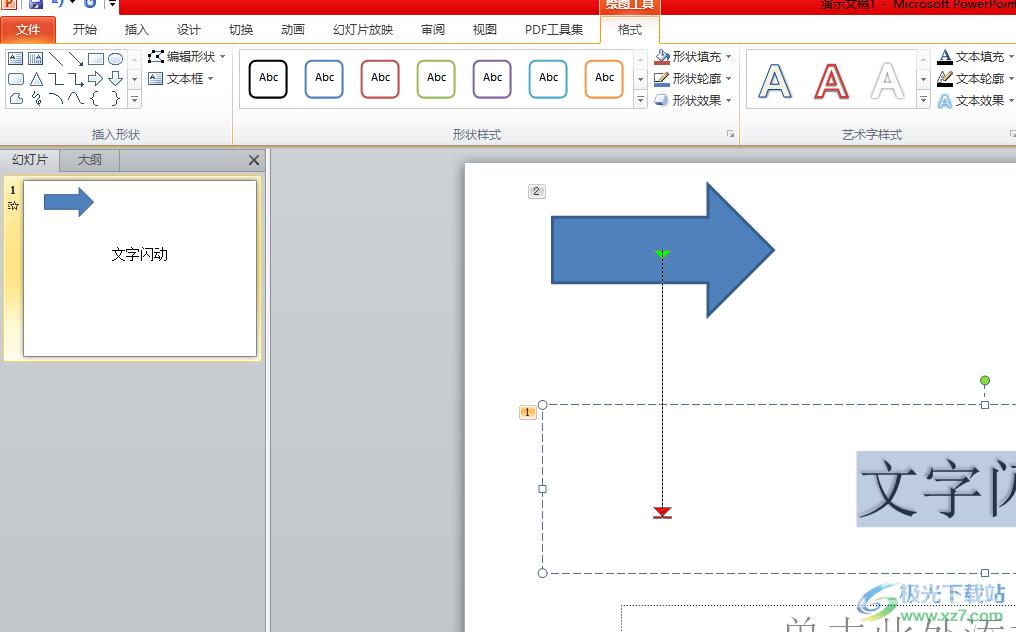Expand the insert shapes gallery fully
Screen dimensions: 1016x632
tap(134, 100)
